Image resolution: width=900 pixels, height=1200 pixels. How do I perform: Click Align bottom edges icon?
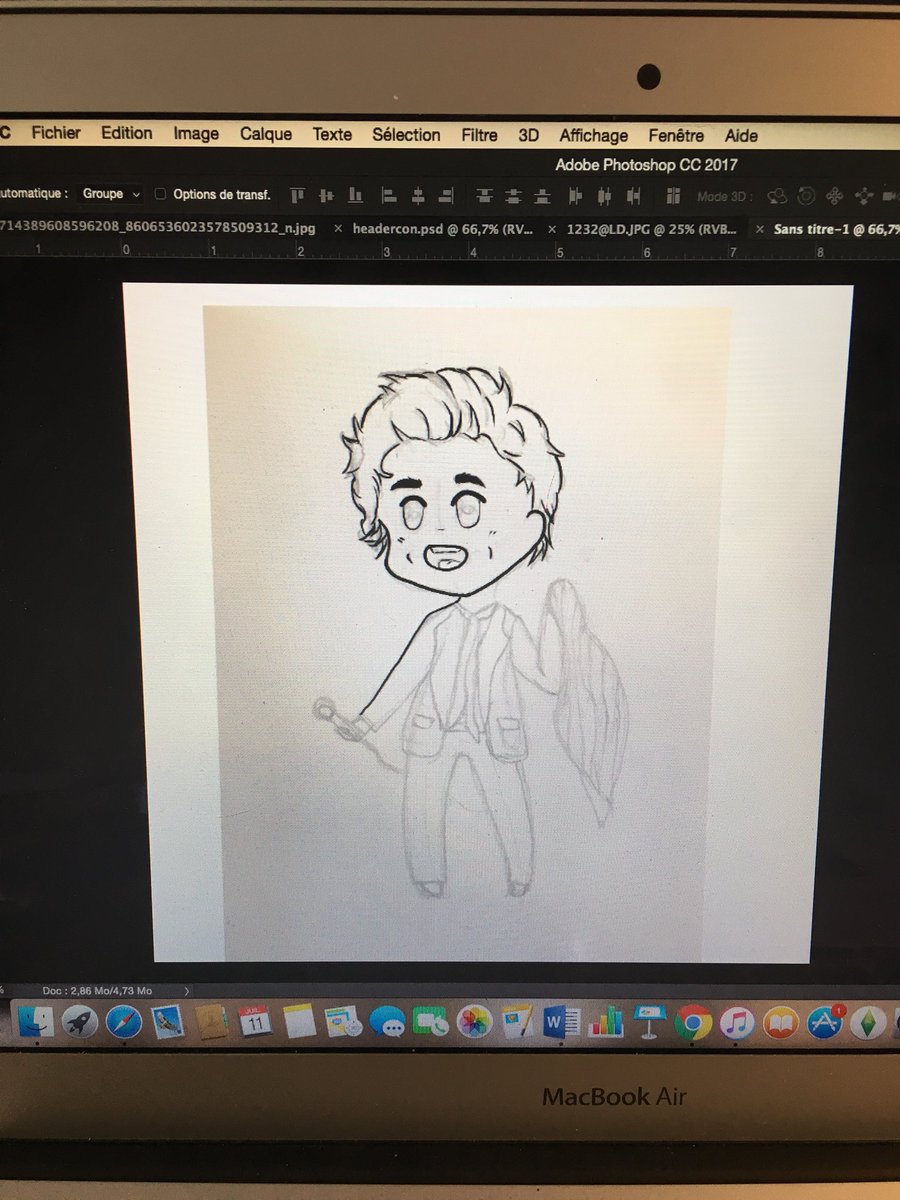click(355, 195)
